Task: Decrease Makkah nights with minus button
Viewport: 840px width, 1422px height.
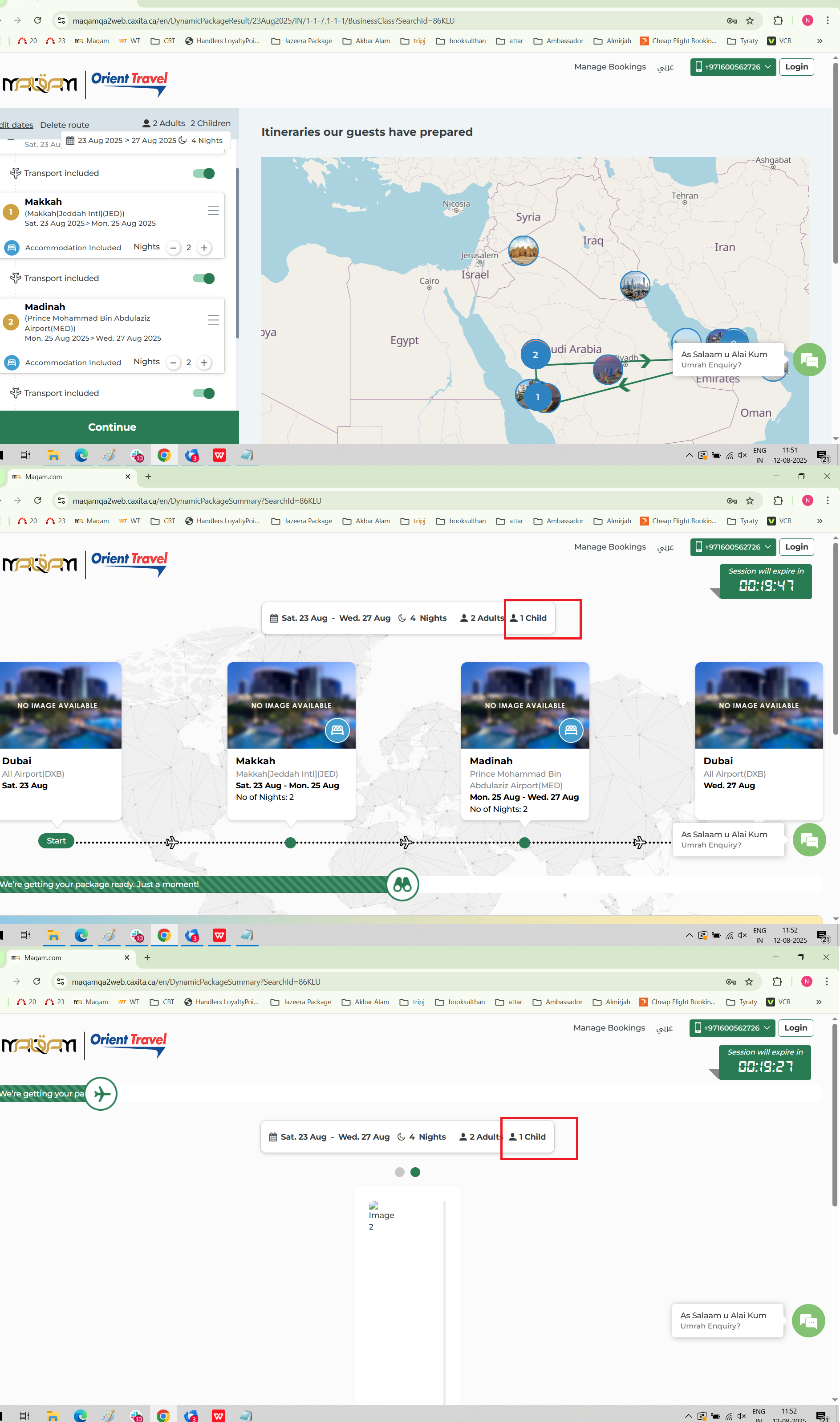Action: 173,248
